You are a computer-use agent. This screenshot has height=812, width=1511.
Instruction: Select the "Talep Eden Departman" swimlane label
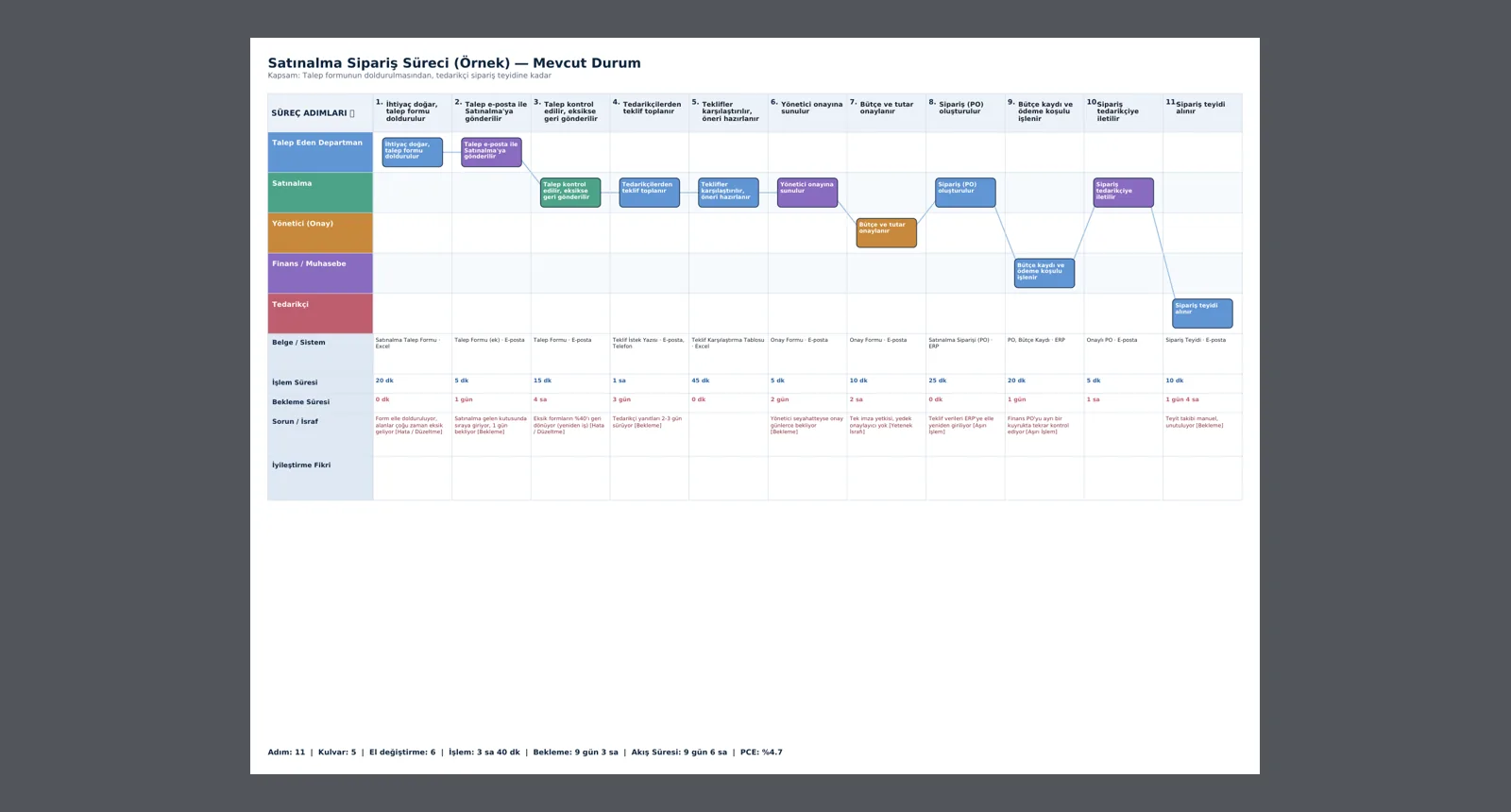tap(320, 152)
